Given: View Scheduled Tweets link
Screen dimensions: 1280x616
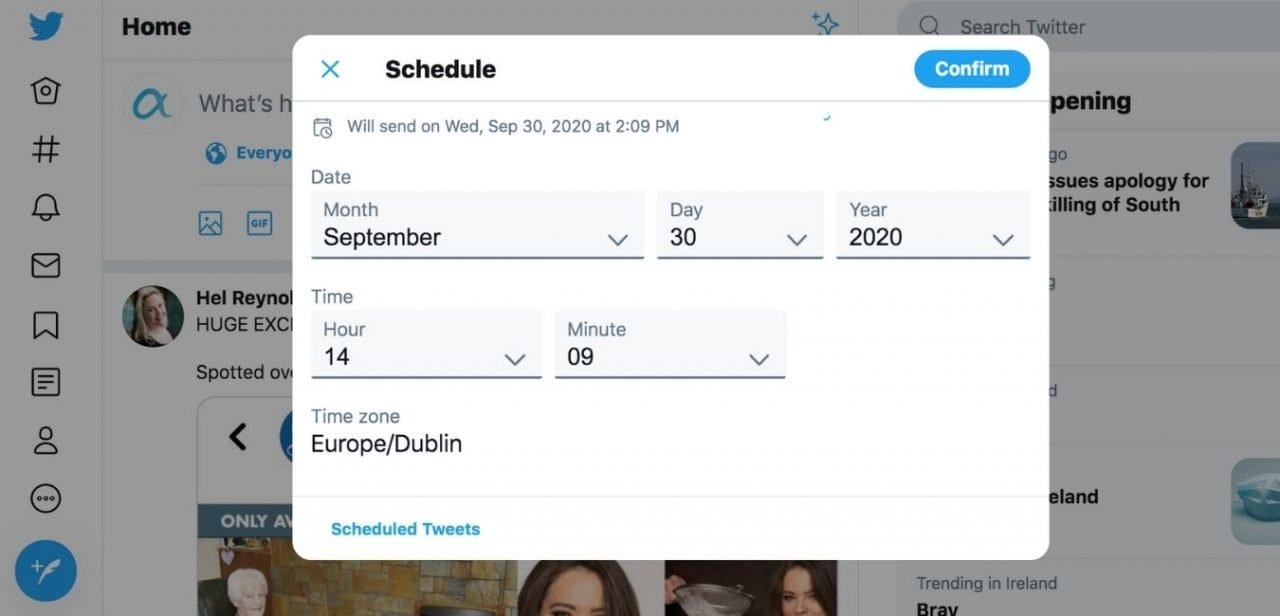Looking at the screenshot, I should [405, 529].
